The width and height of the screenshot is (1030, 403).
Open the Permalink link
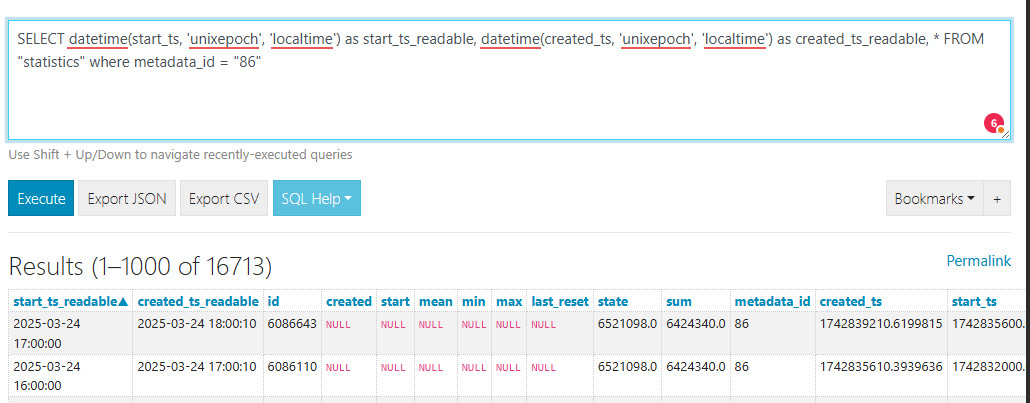pos(978,261)
